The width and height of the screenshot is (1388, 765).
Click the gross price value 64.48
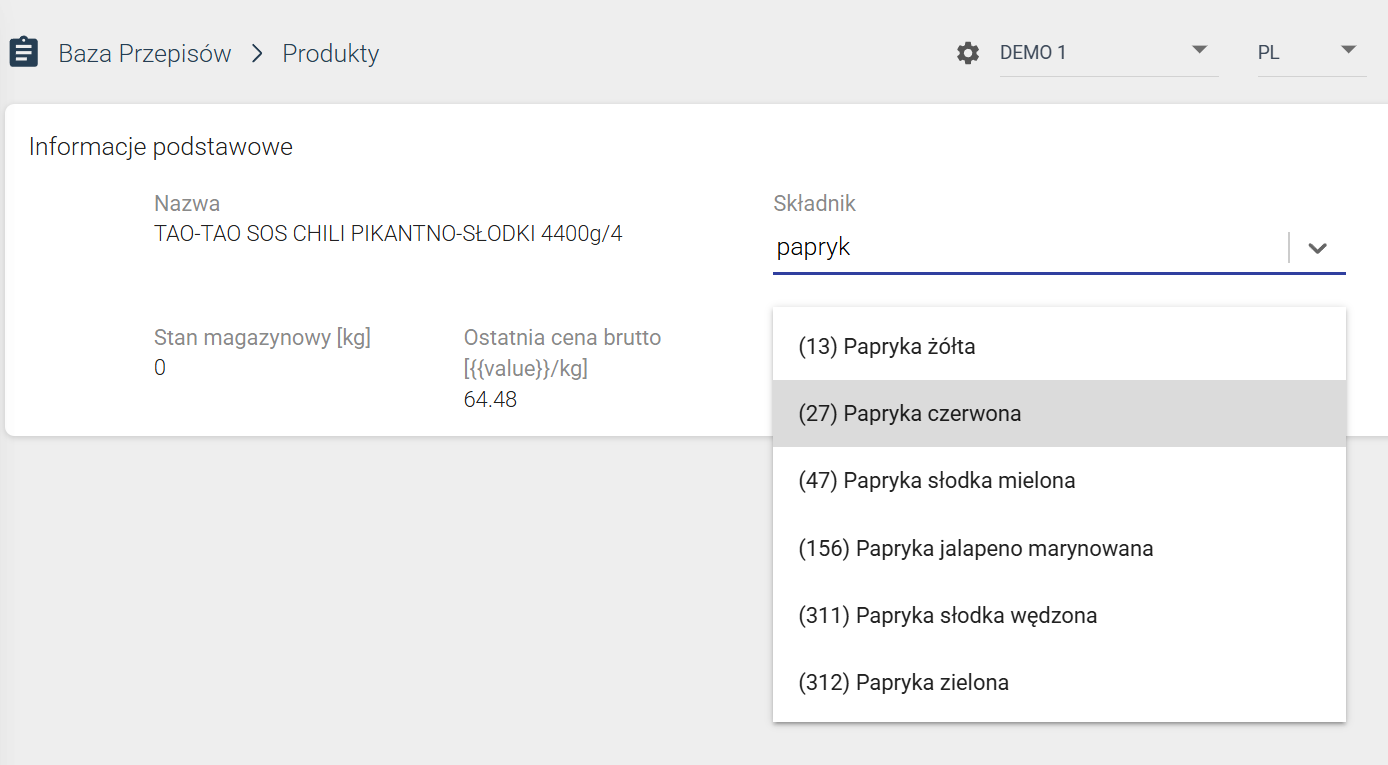pos(490,400)
